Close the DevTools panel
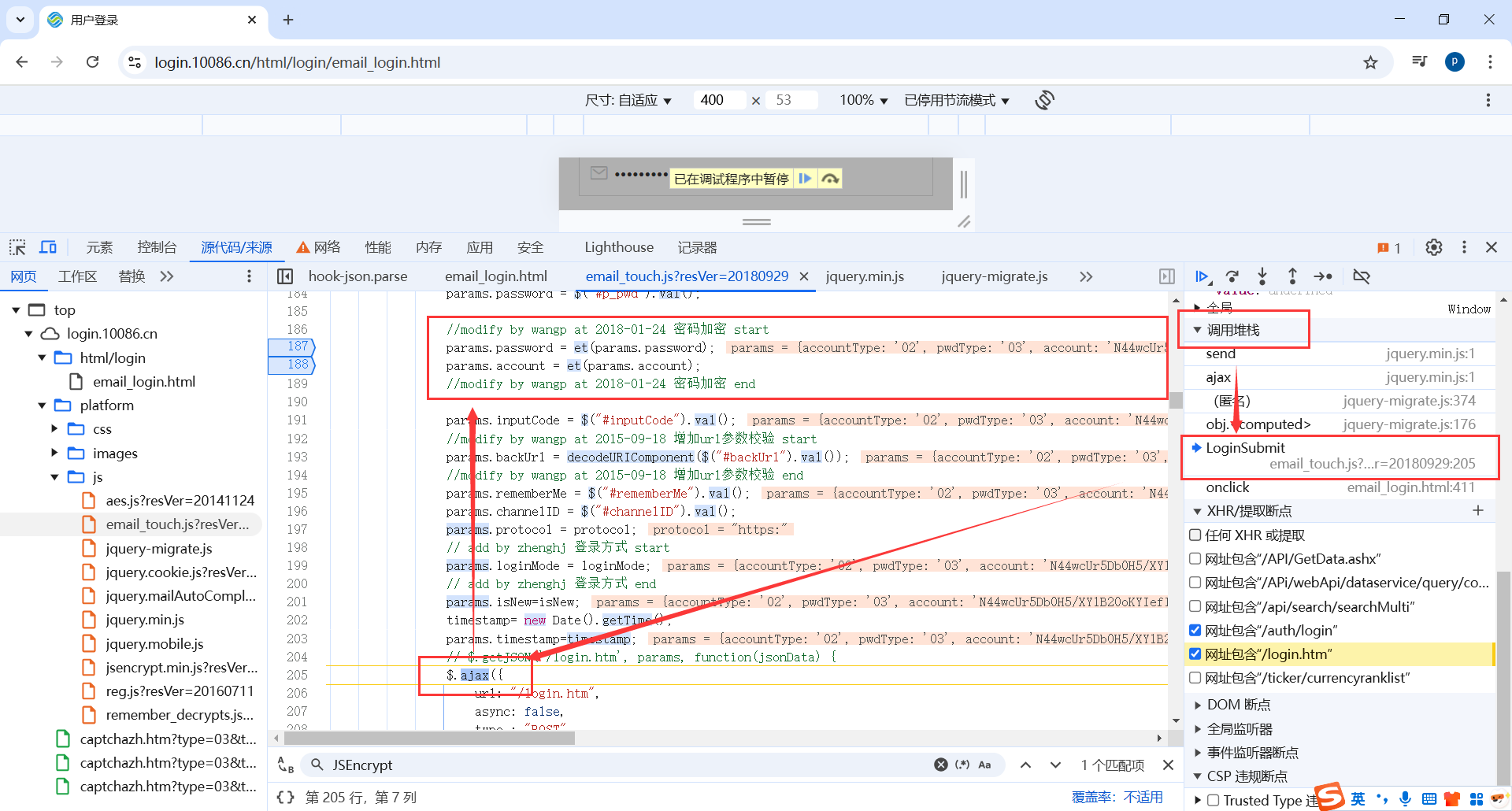Viewport: 1512px width, 811px height. pyautogui.click(x=1492, y=247)
